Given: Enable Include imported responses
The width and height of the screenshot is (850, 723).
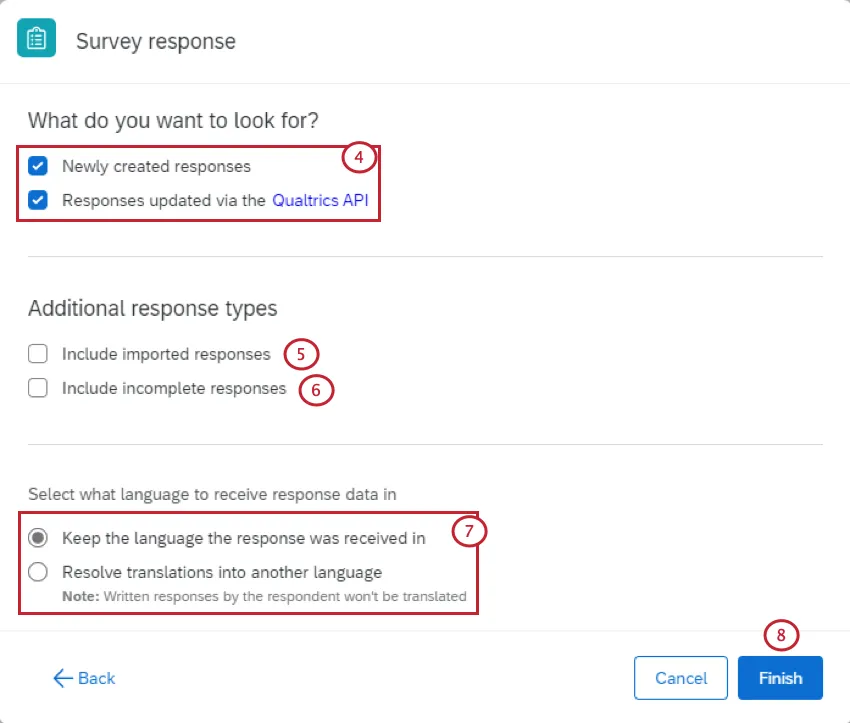Looking at the screenshot, I should 37,353.
